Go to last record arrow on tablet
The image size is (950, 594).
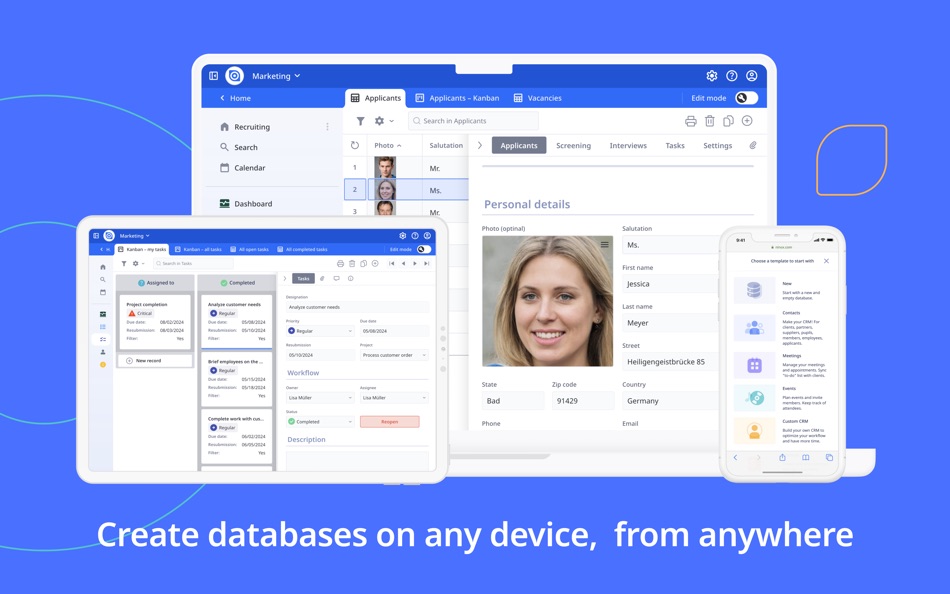point(427,264)
